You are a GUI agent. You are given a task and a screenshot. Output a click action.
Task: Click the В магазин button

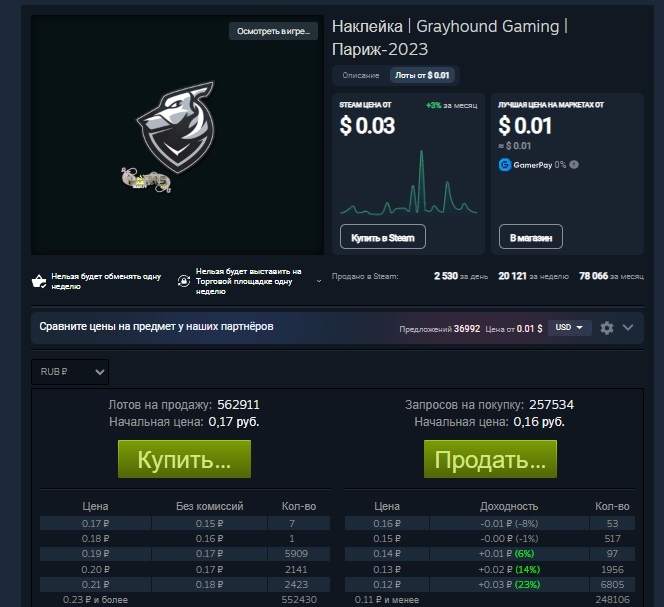coord(531,237)
